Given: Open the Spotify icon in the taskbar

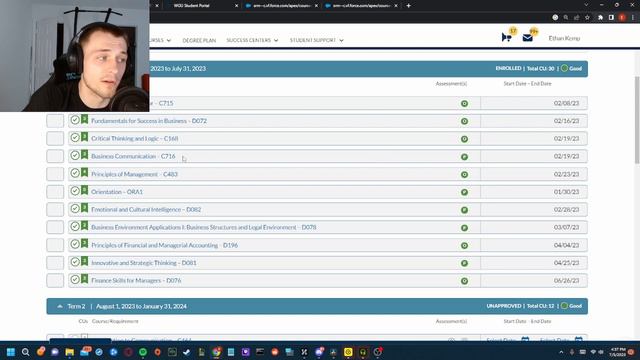Looking at the screenshot, I should [x=143, y=352].
